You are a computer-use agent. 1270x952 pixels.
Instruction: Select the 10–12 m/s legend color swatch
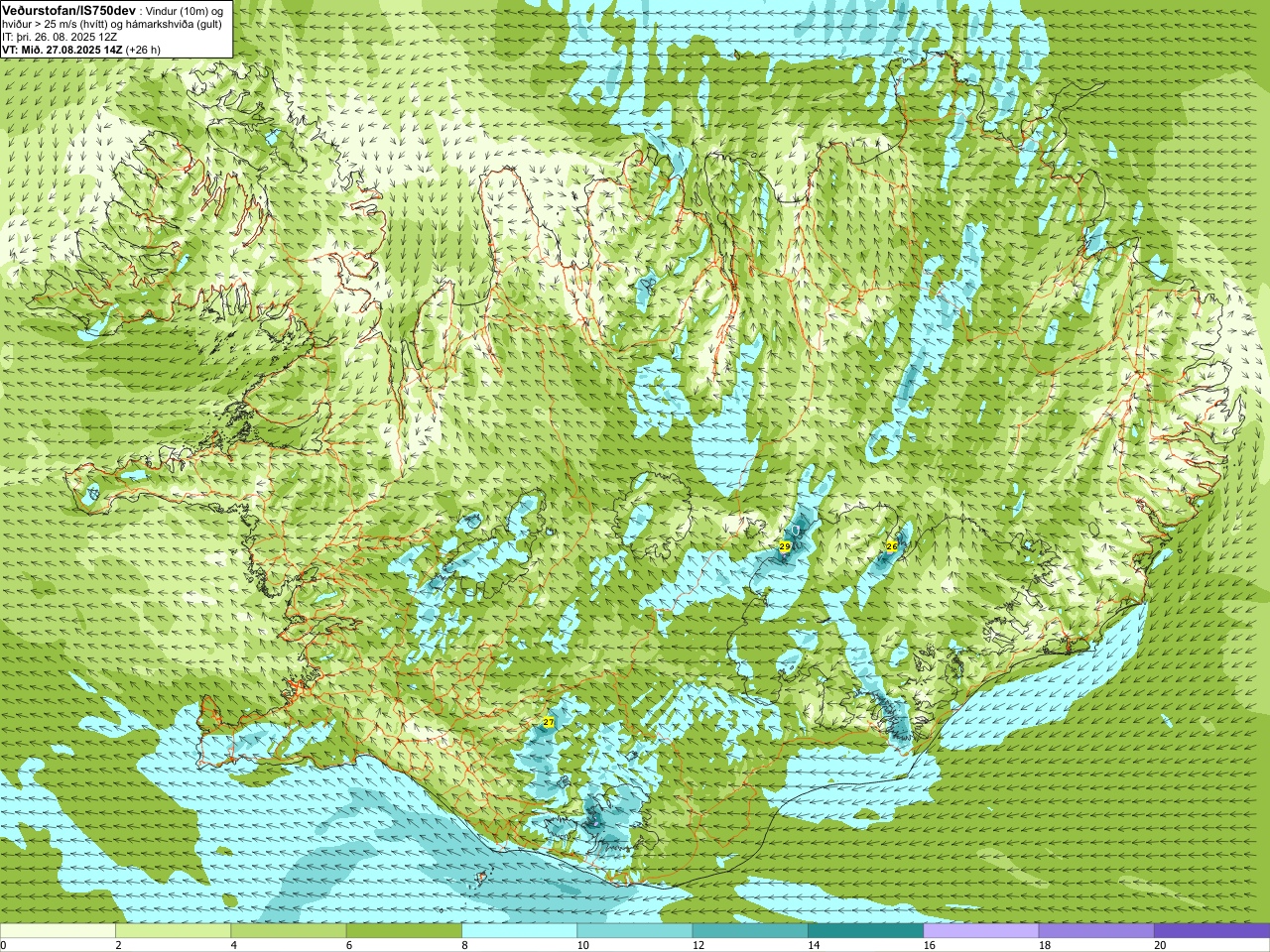tap(634, 930)
